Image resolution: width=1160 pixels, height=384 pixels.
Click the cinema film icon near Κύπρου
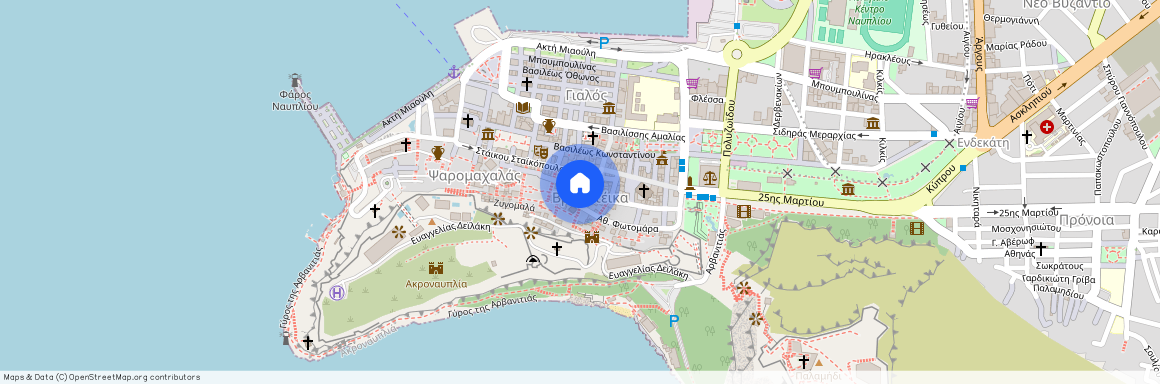(917, 228)
